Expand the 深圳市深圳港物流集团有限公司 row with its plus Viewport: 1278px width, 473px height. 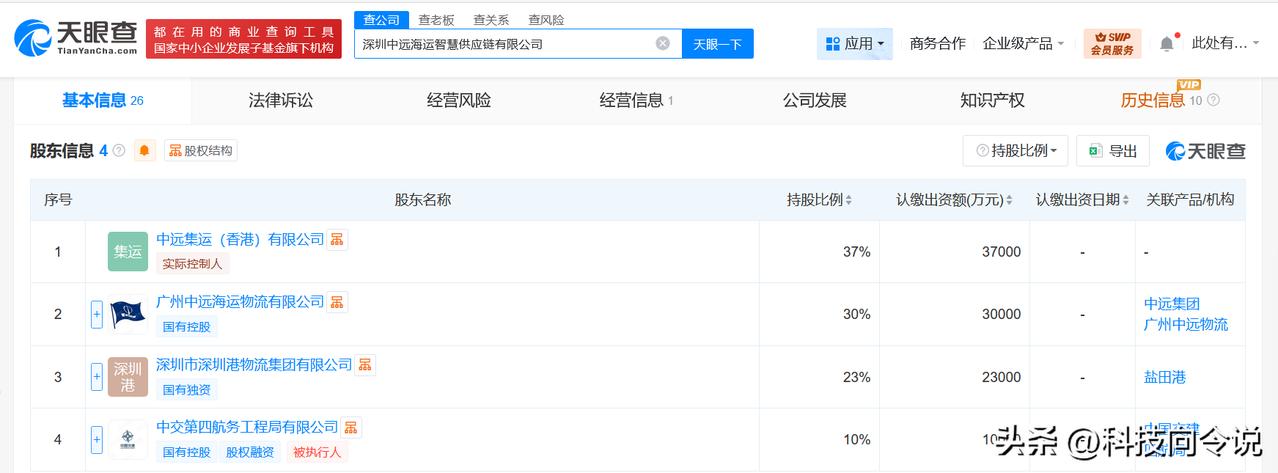click(x=97, y=377)
